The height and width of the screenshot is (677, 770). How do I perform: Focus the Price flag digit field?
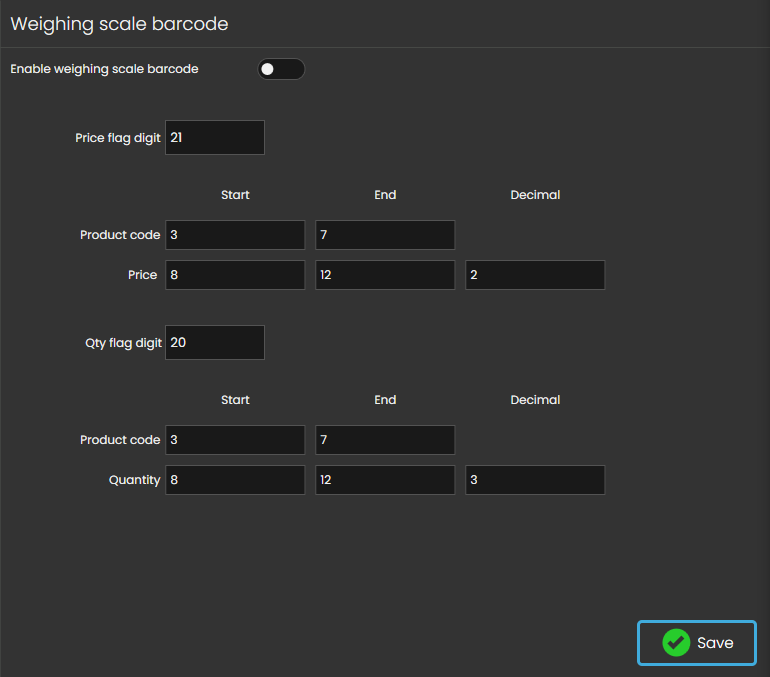pyautogui.click(x=214, y=138)
